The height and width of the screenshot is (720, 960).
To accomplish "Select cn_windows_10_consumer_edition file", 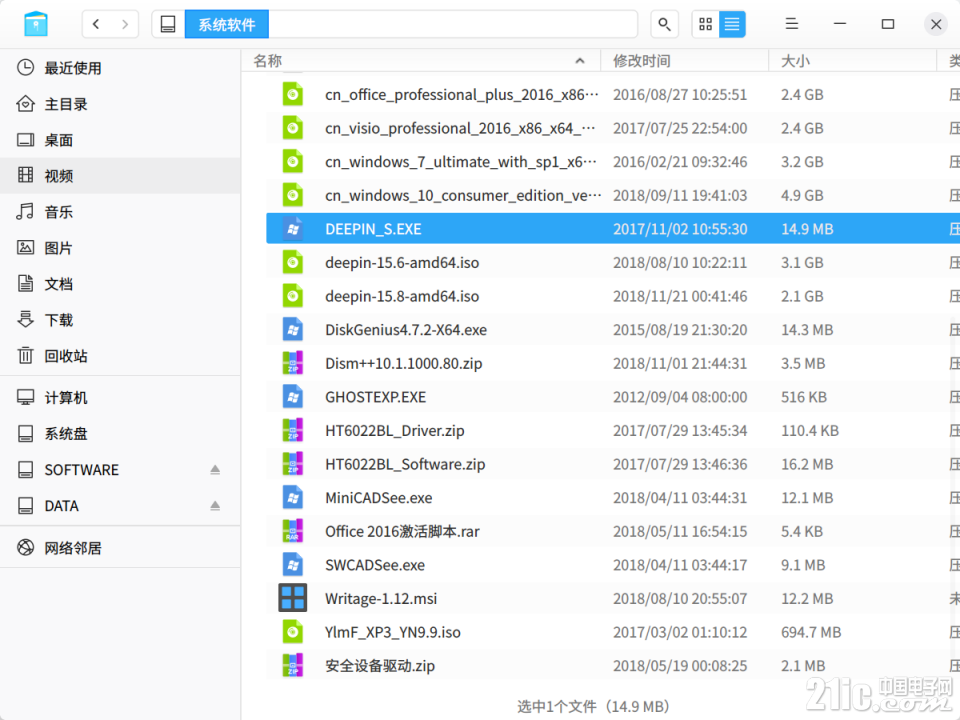I will (x=613, y=196).
